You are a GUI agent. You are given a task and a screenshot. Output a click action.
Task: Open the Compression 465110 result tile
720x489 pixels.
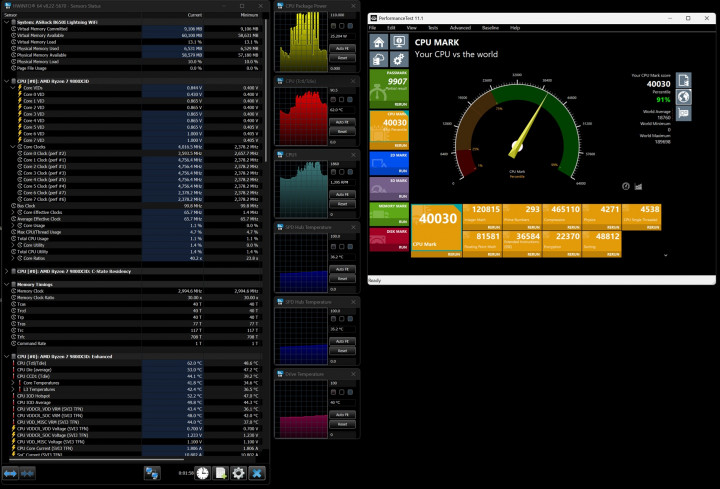[562, 217]
